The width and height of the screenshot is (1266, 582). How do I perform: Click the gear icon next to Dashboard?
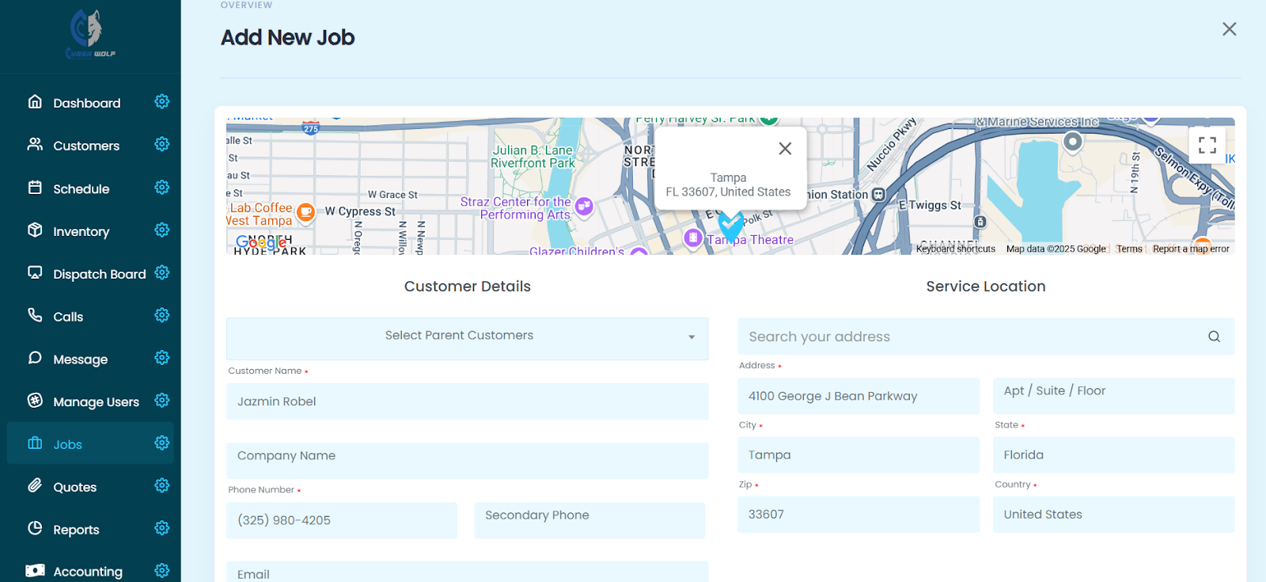click(x=162, y=102)
